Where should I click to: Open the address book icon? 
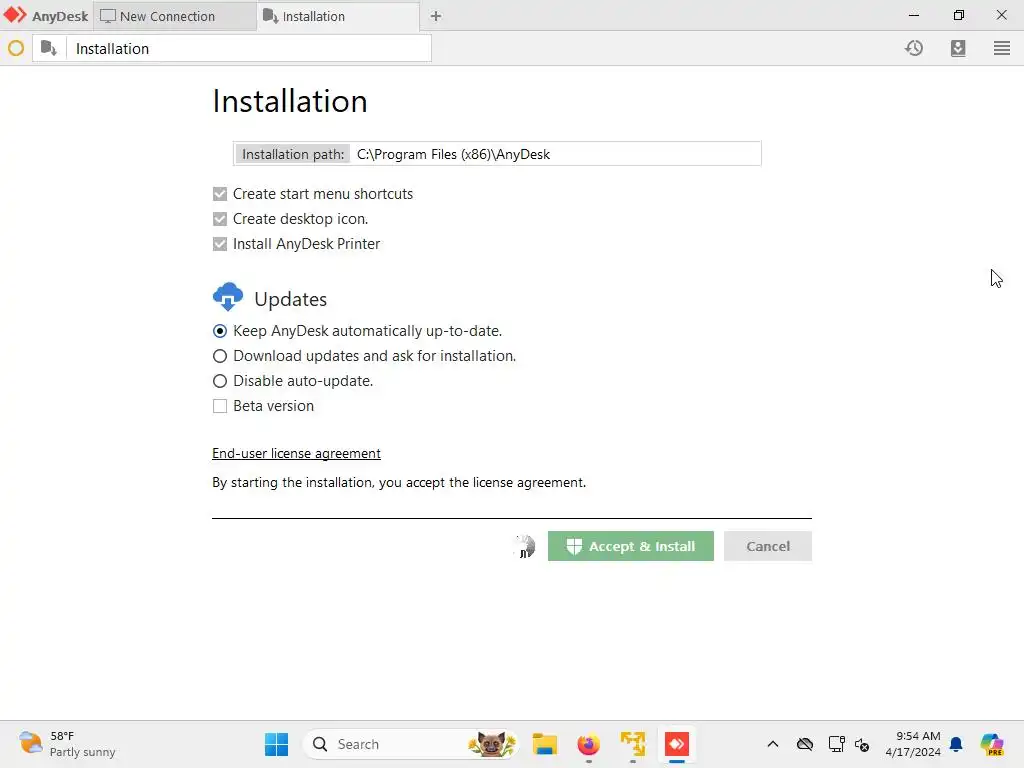pos(958,48)
